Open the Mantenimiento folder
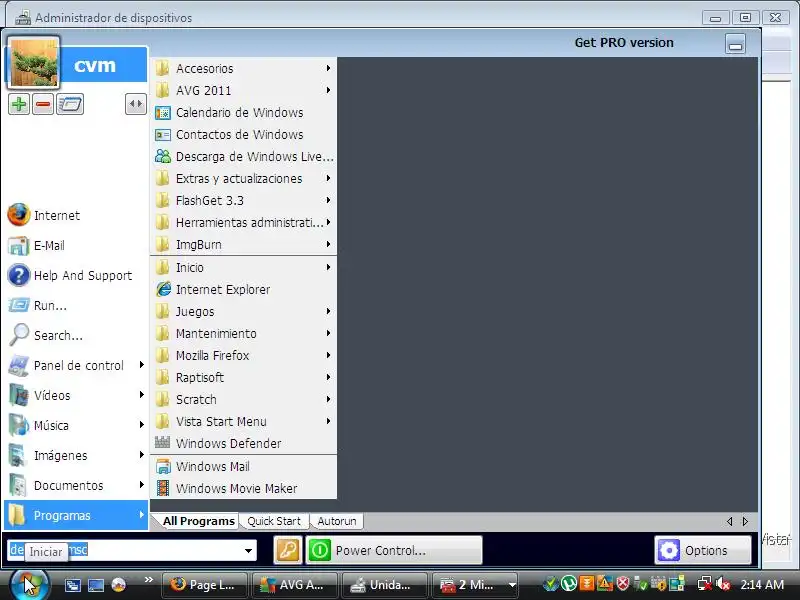The height and width of the screenshot is (600, 800). [243, 334]
